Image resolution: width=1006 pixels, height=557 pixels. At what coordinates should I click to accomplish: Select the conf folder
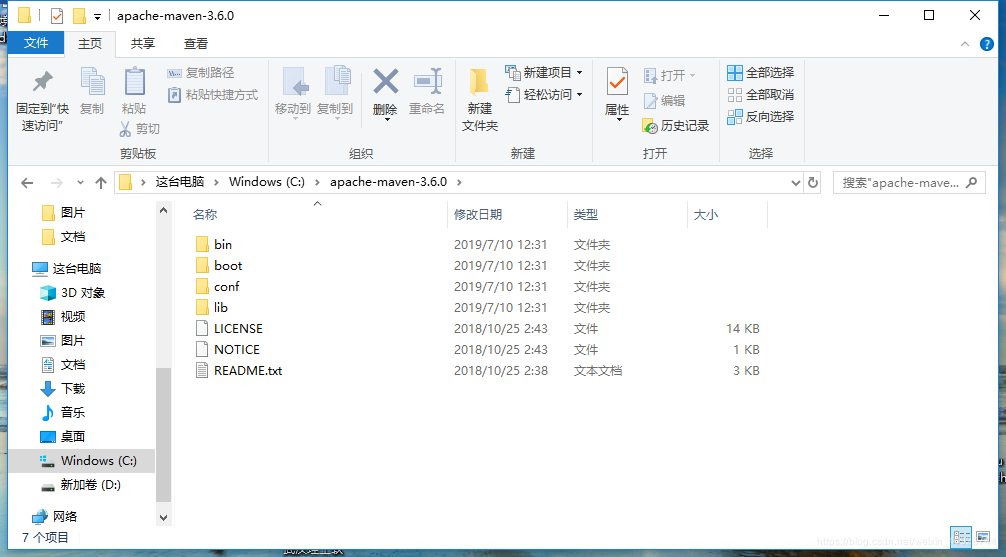pos(226,287)
